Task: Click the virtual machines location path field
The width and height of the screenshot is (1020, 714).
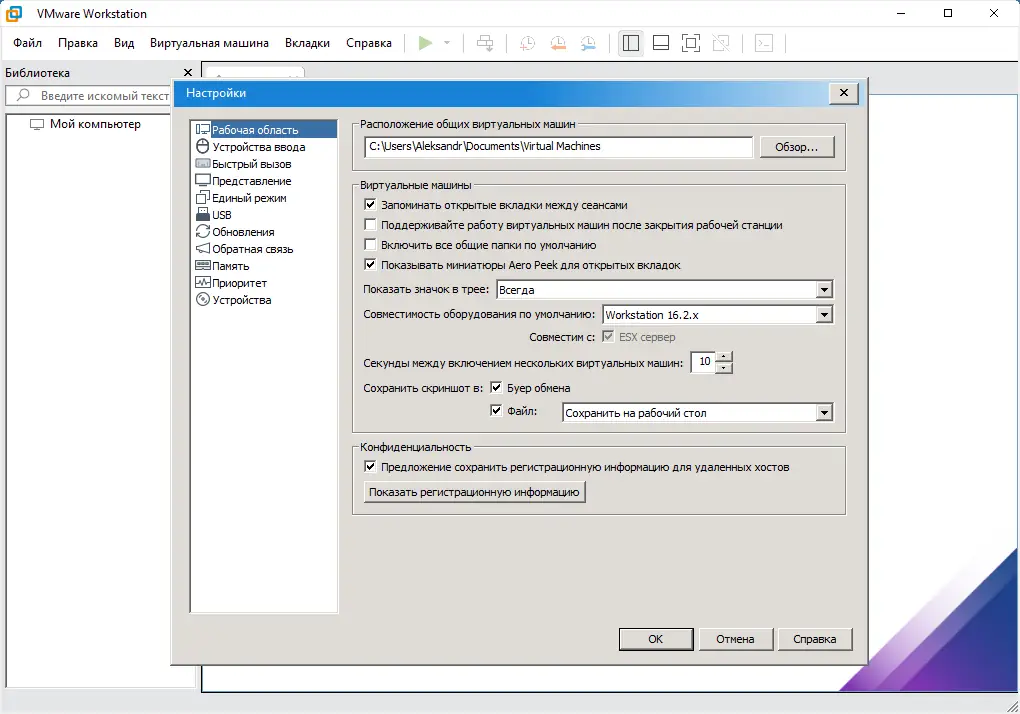Action: tap(558, 146)
